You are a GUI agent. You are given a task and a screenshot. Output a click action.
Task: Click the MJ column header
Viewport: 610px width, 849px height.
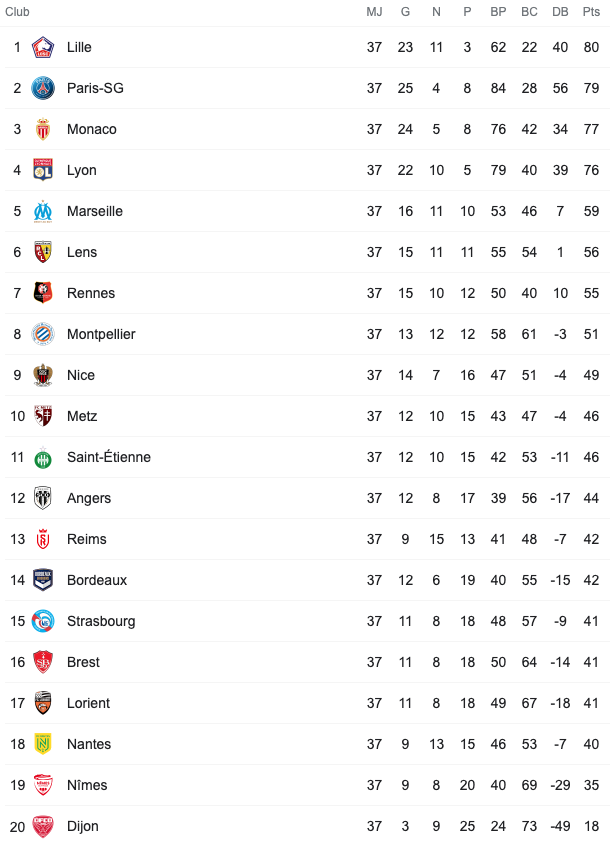[374, 12]
